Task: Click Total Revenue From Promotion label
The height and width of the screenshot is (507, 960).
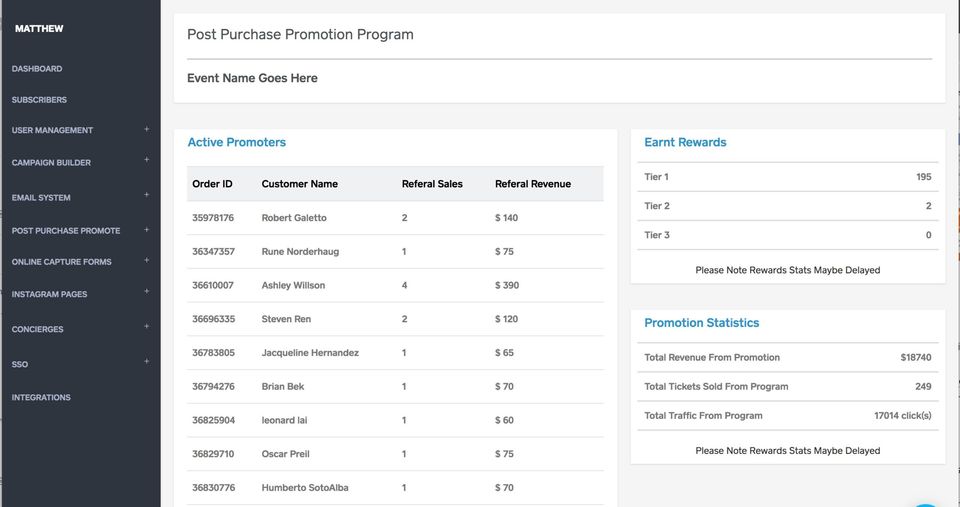Action: point(712,357)
